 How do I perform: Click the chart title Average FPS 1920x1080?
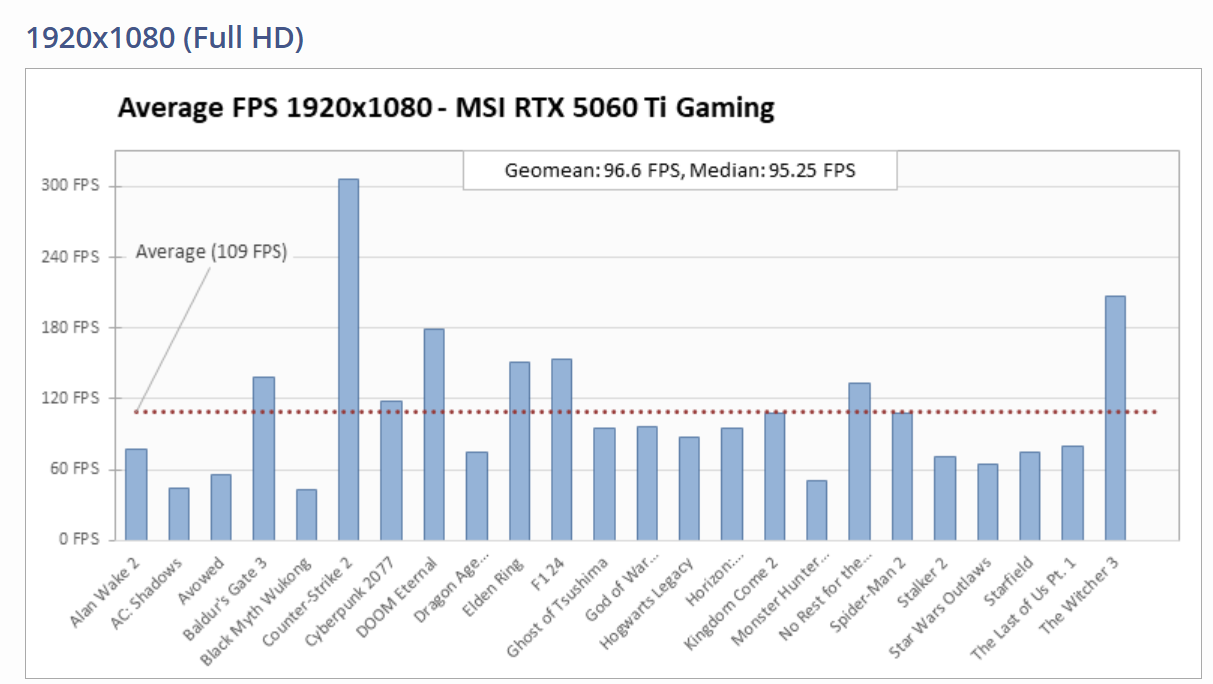[446, 107]
